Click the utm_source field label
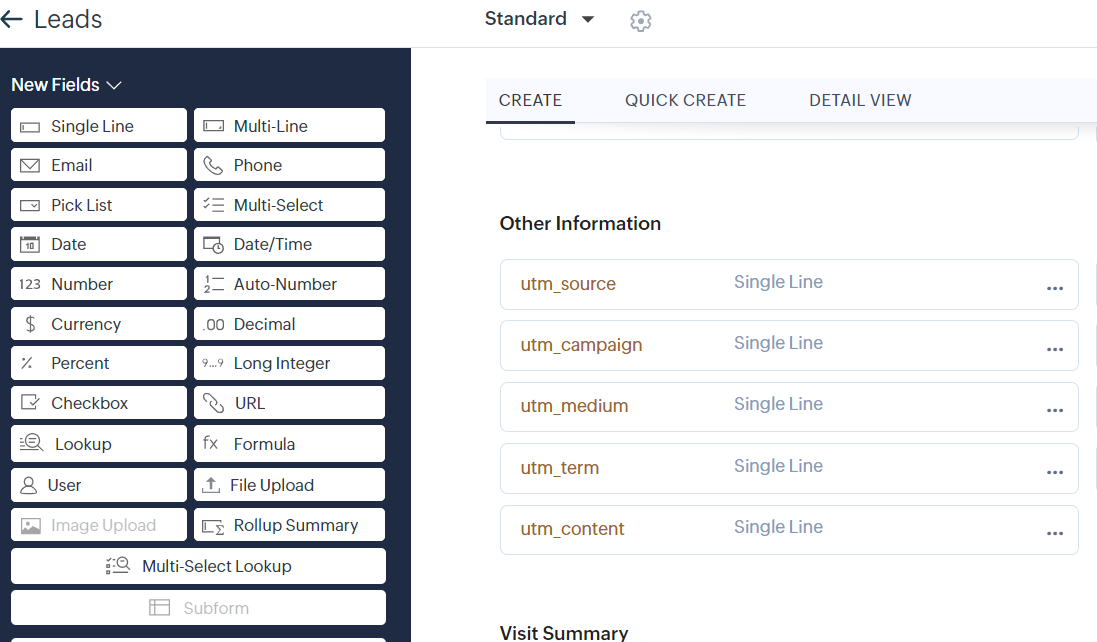The image size is (1097, 642). click(x=567, y=284)
